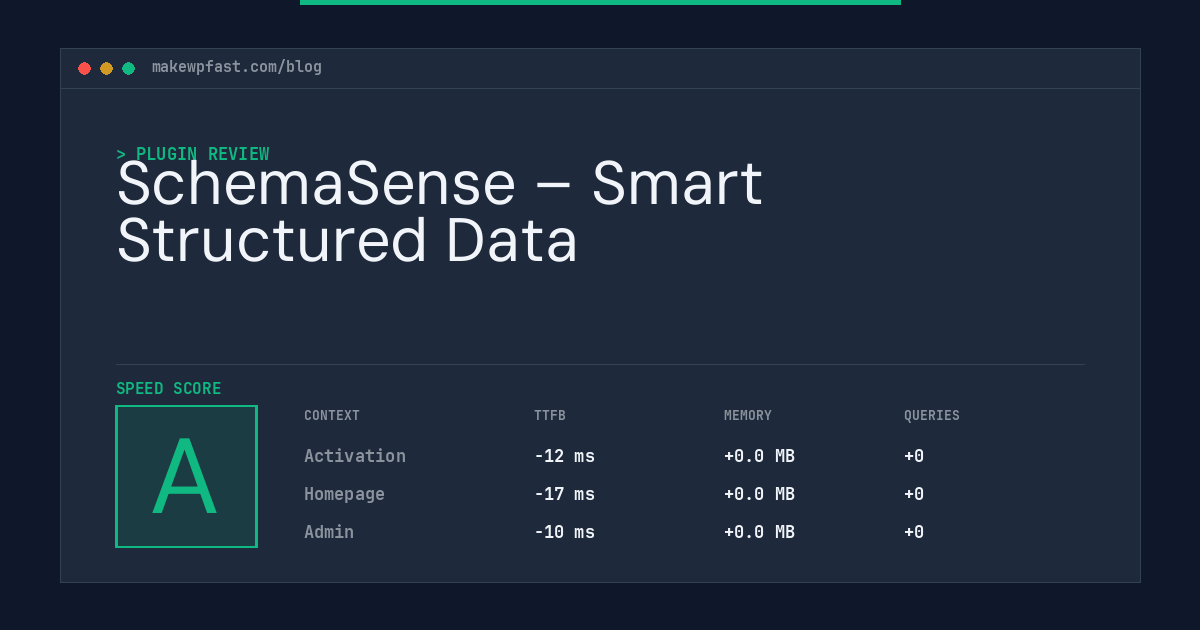Click the QUERIES column header

point(932,416)
